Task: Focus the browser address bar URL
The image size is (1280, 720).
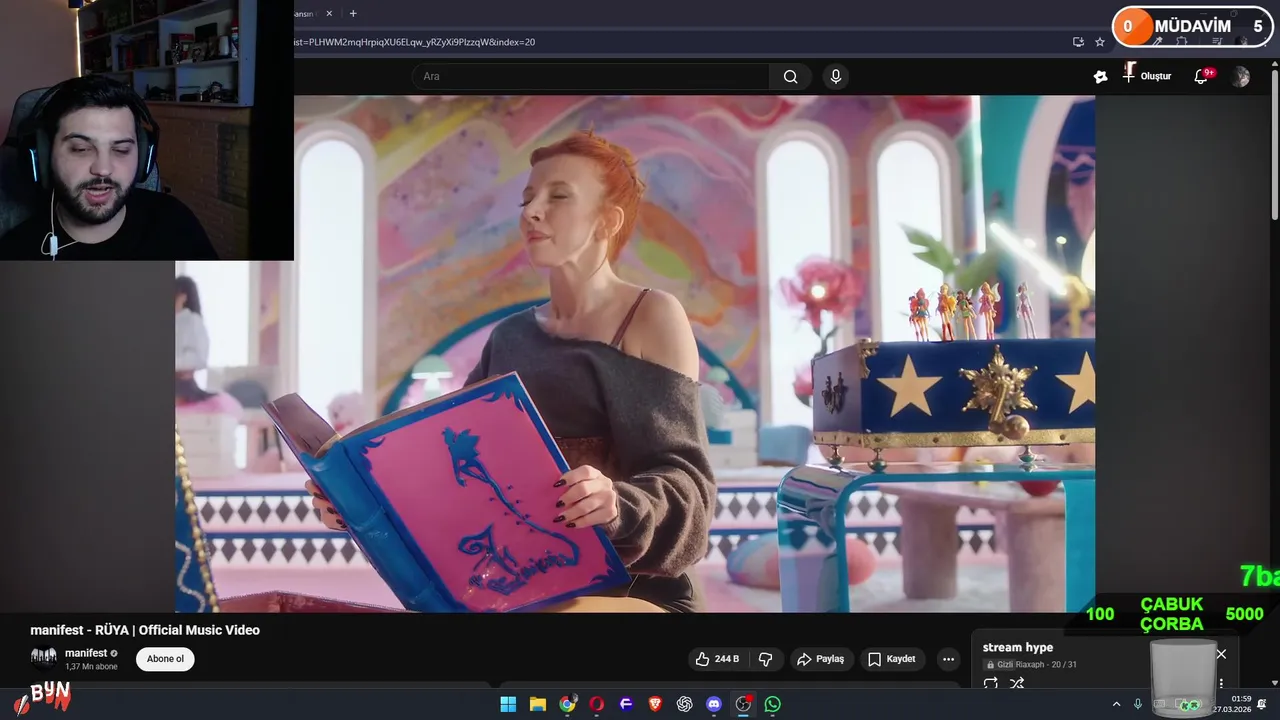Action: pos(680,42)
